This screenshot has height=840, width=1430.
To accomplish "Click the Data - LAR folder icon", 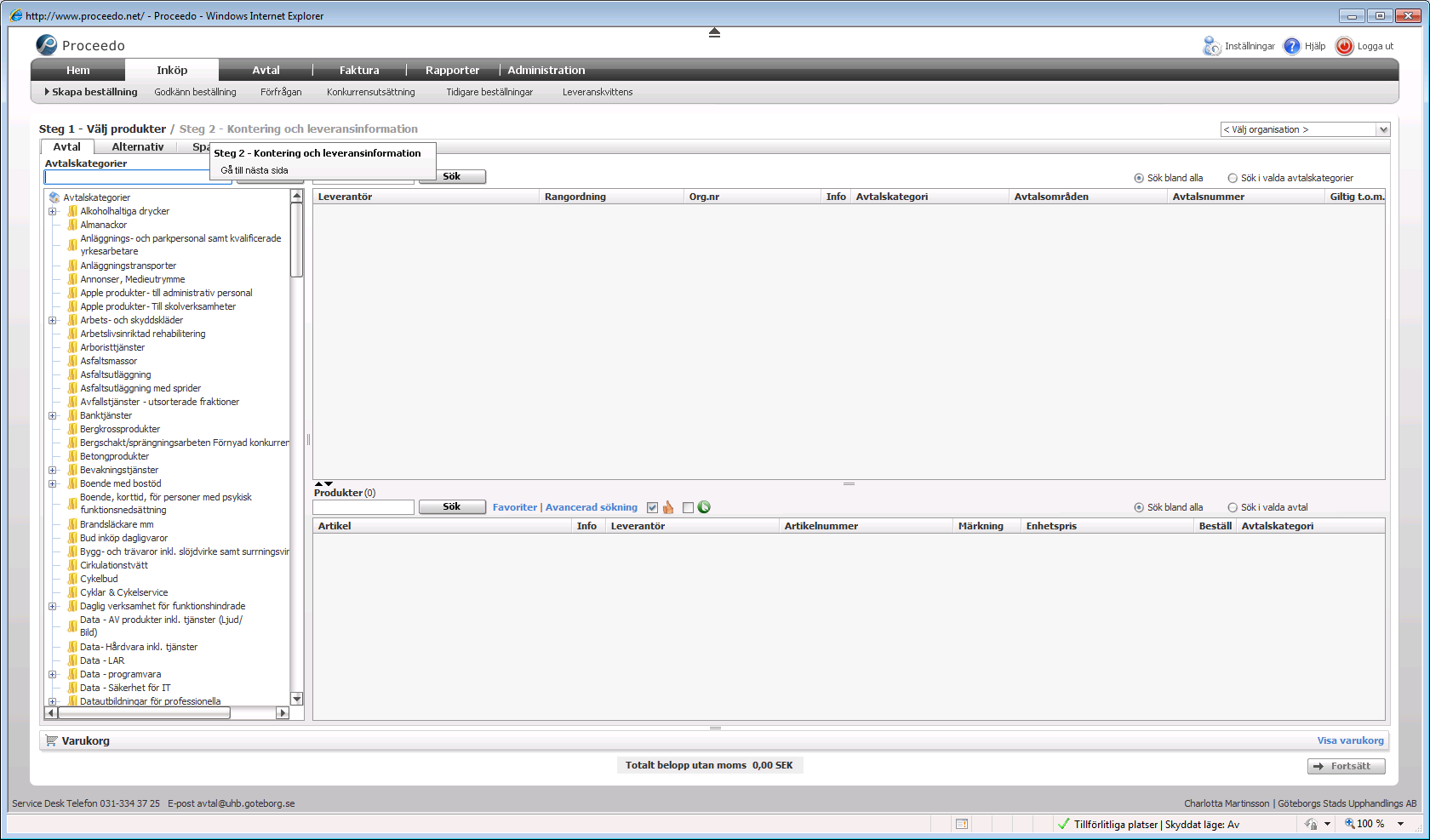I will point(72,660).
